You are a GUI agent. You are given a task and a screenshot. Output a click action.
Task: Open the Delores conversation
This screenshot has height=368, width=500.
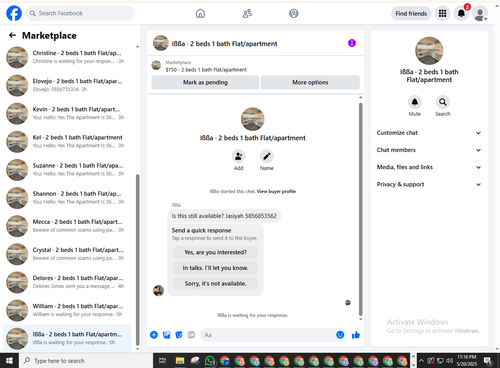tap(68, 282)
